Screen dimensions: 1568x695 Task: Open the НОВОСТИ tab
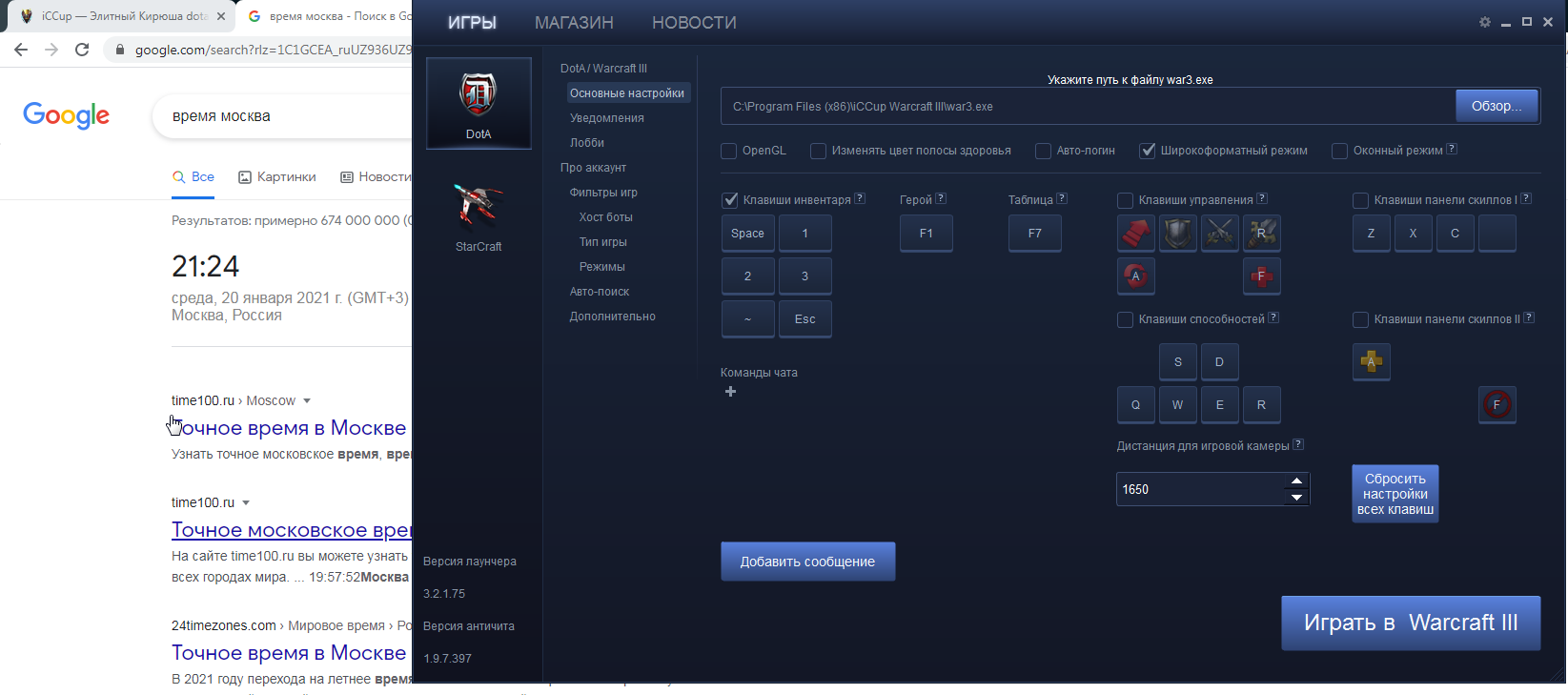[694, 22]
